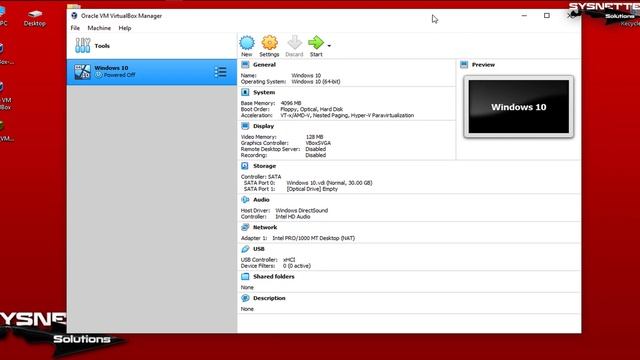Click the Windows 10.vdi storage entry
This screenshot has height=360, width=640.
click(x=329, y=183)
